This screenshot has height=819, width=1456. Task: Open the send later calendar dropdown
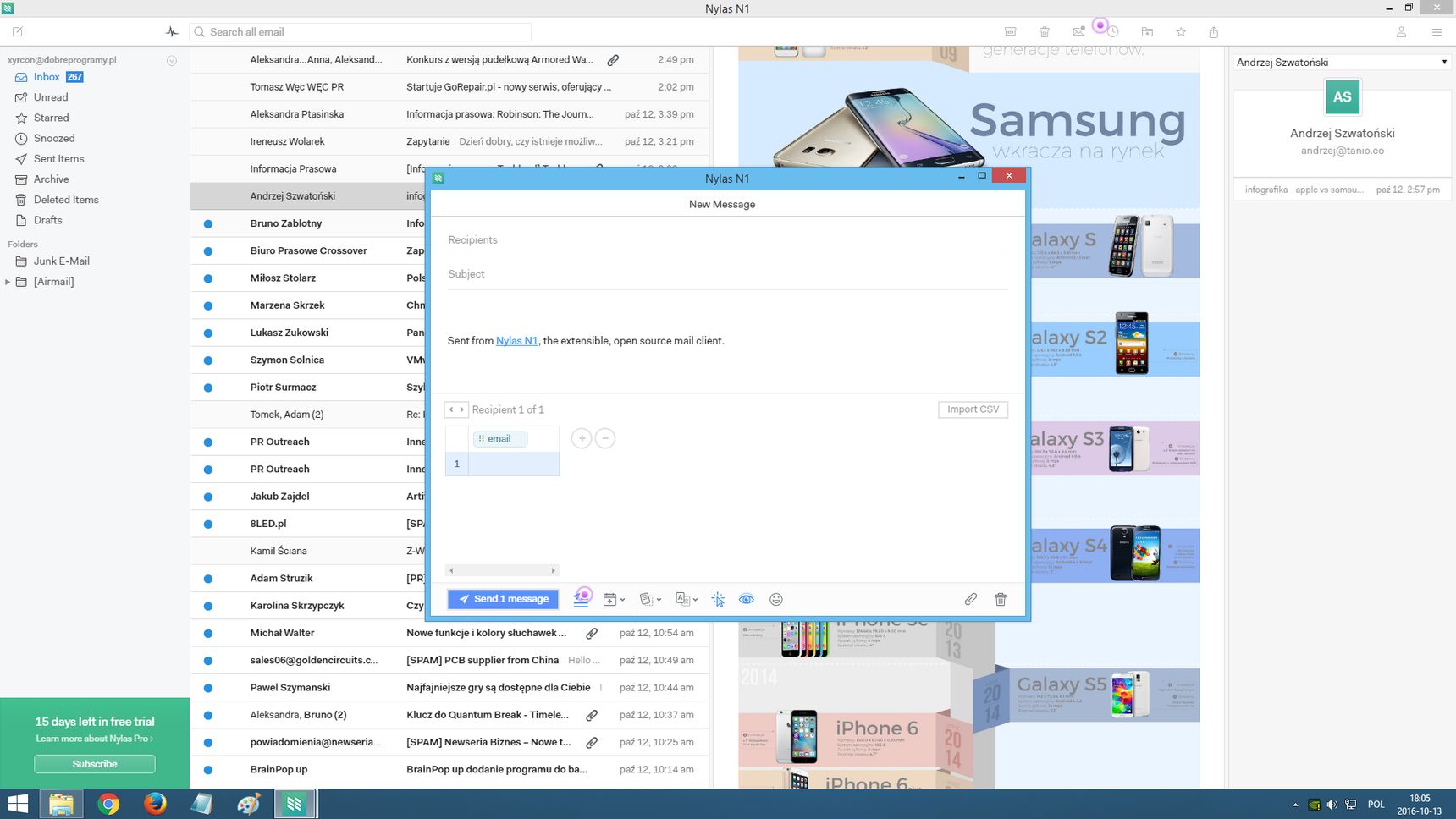(x=614, y=599)
